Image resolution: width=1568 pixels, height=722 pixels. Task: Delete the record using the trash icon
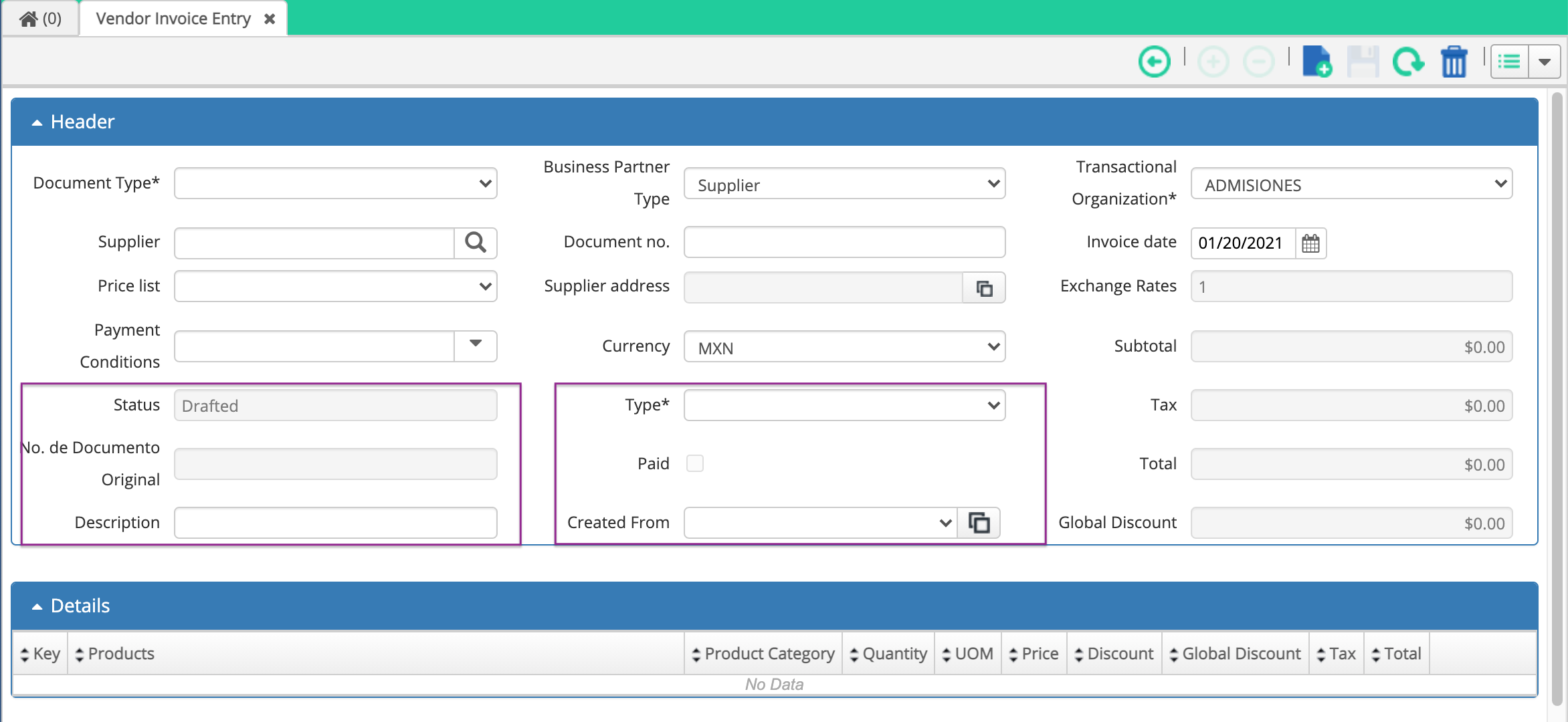pyautogui.click(x=1454, y=61)
